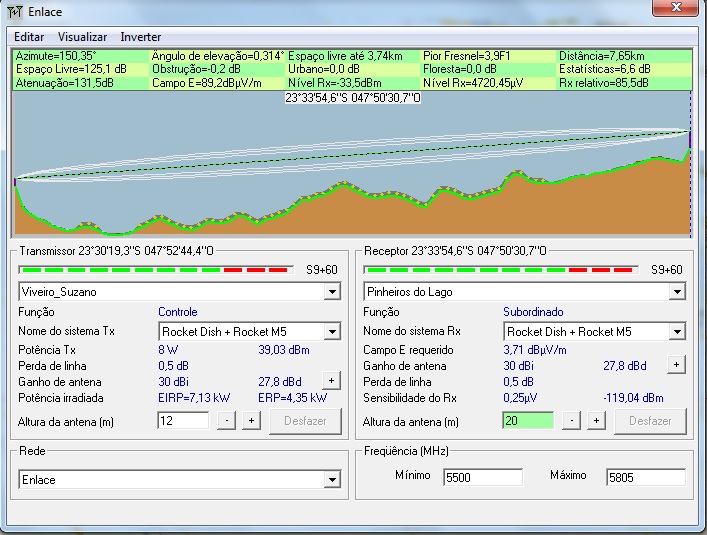707x535 pixels.
Task: Click the transmitter Desfazer button
Action: coord(304,421)
